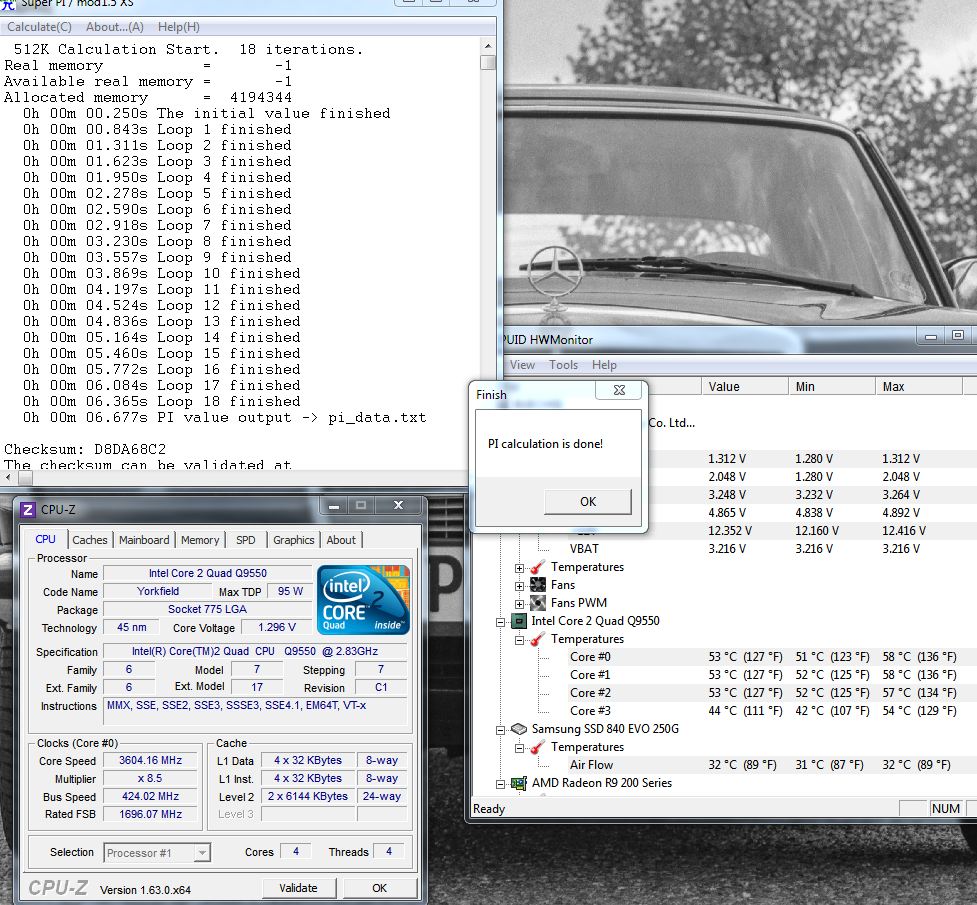Click the thermometer icon beside mainboard Temperatures
Screen dimensions: 977x905
[x=537, y=567]
